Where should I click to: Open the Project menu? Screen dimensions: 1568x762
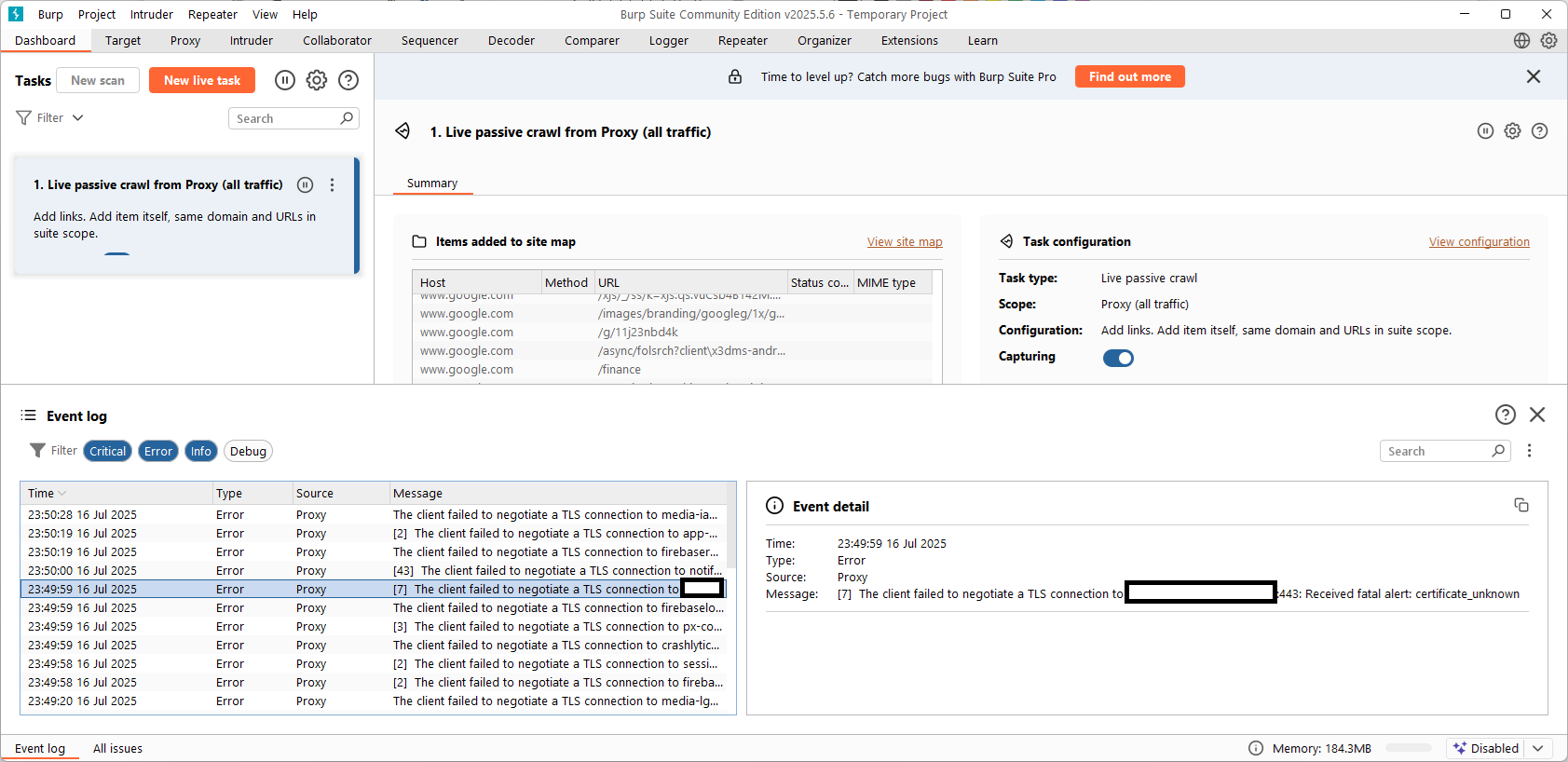(97, 14)
